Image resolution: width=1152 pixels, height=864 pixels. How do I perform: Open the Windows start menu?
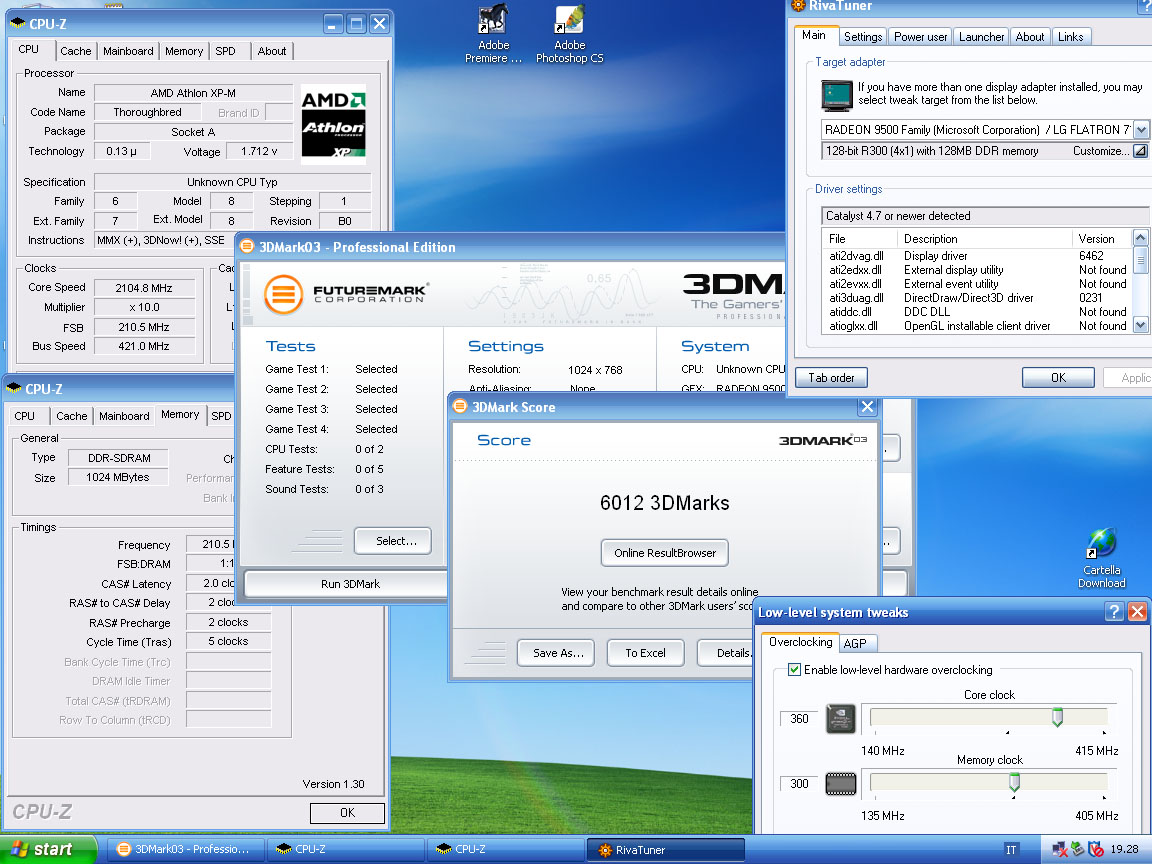48,849
